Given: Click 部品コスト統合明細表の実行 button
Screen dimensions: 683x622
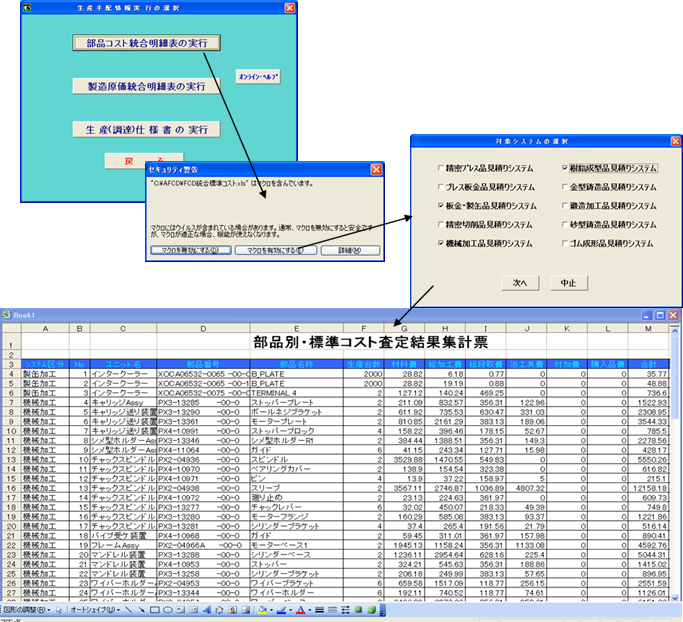Looking at the screenshot, I should 146,43.
